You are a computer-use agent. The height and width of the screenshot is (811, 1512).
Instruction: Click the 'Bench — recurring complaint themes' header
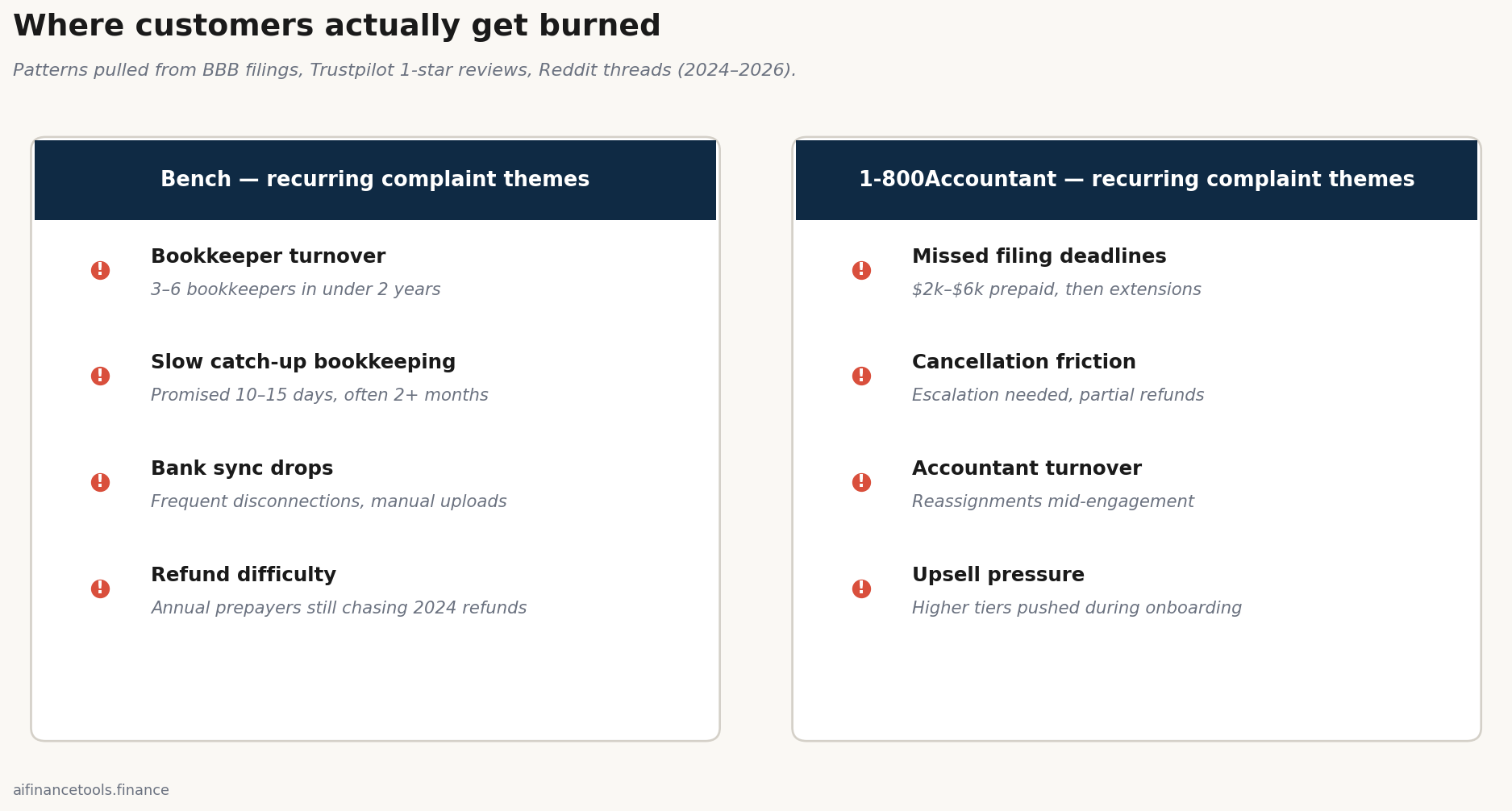pos(375,180)
